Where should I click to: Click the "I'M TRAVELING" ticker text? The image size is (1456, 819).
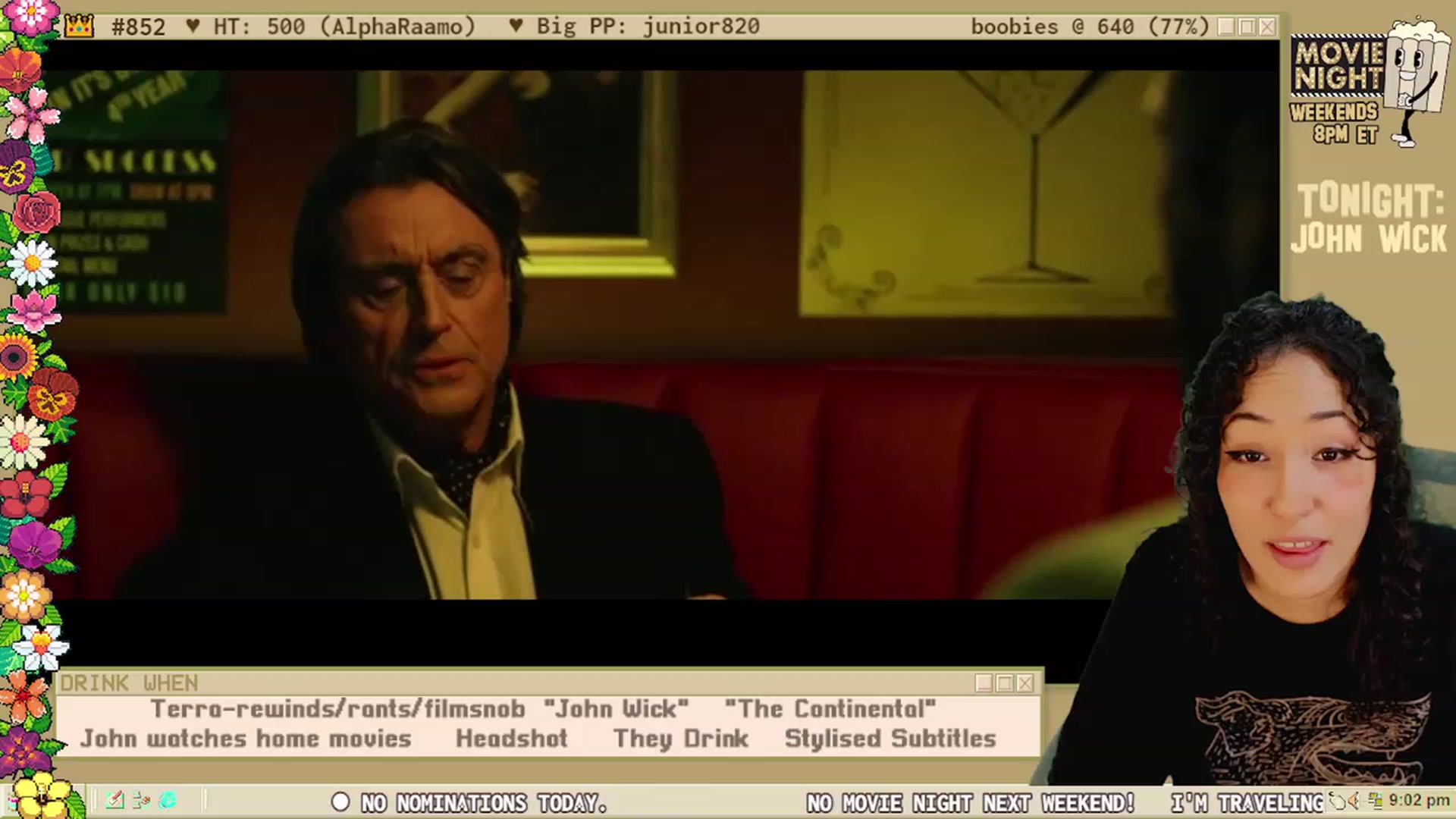coord(1247,802)
